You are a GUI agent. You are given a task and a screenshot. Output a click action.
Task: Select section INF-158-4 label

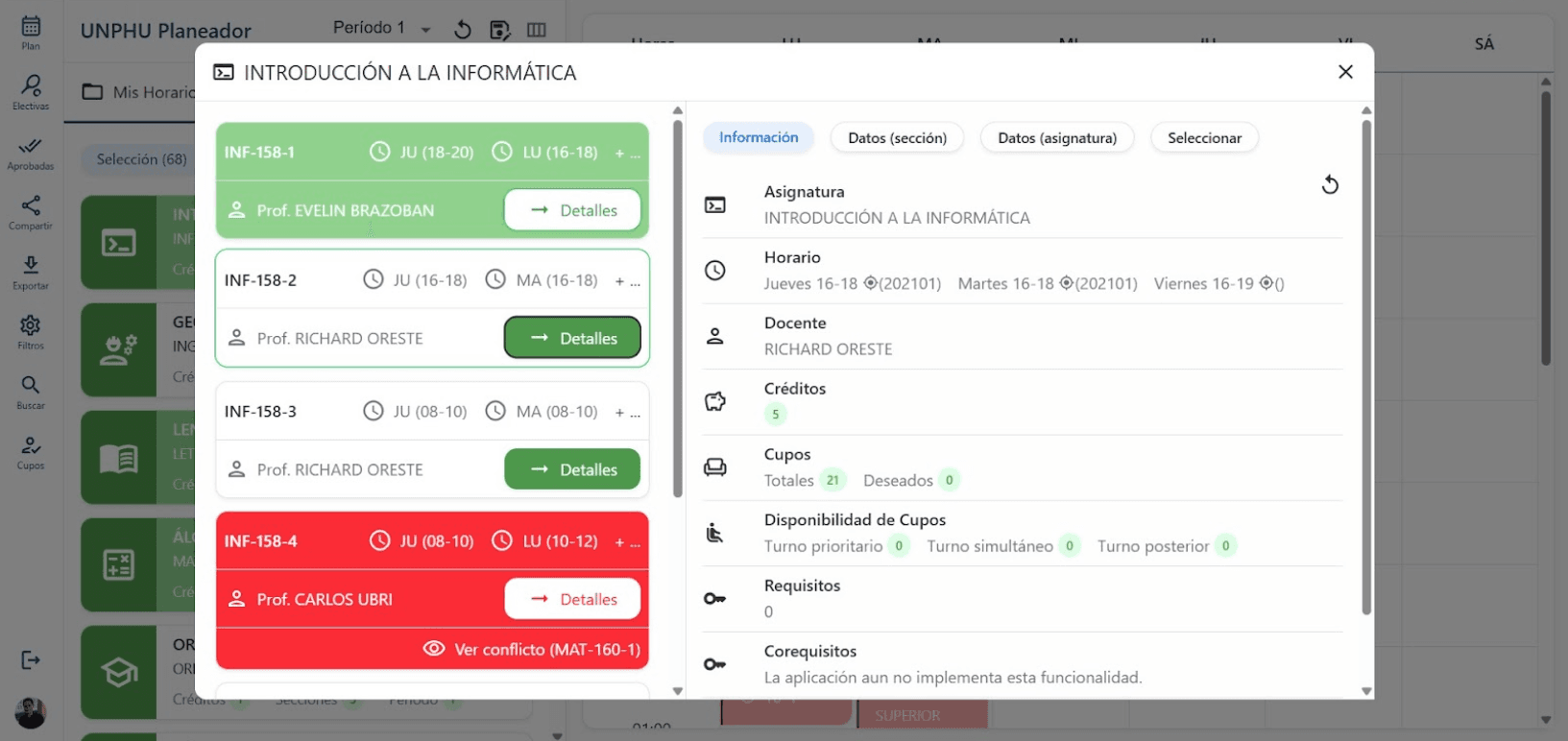pos(260,541)
